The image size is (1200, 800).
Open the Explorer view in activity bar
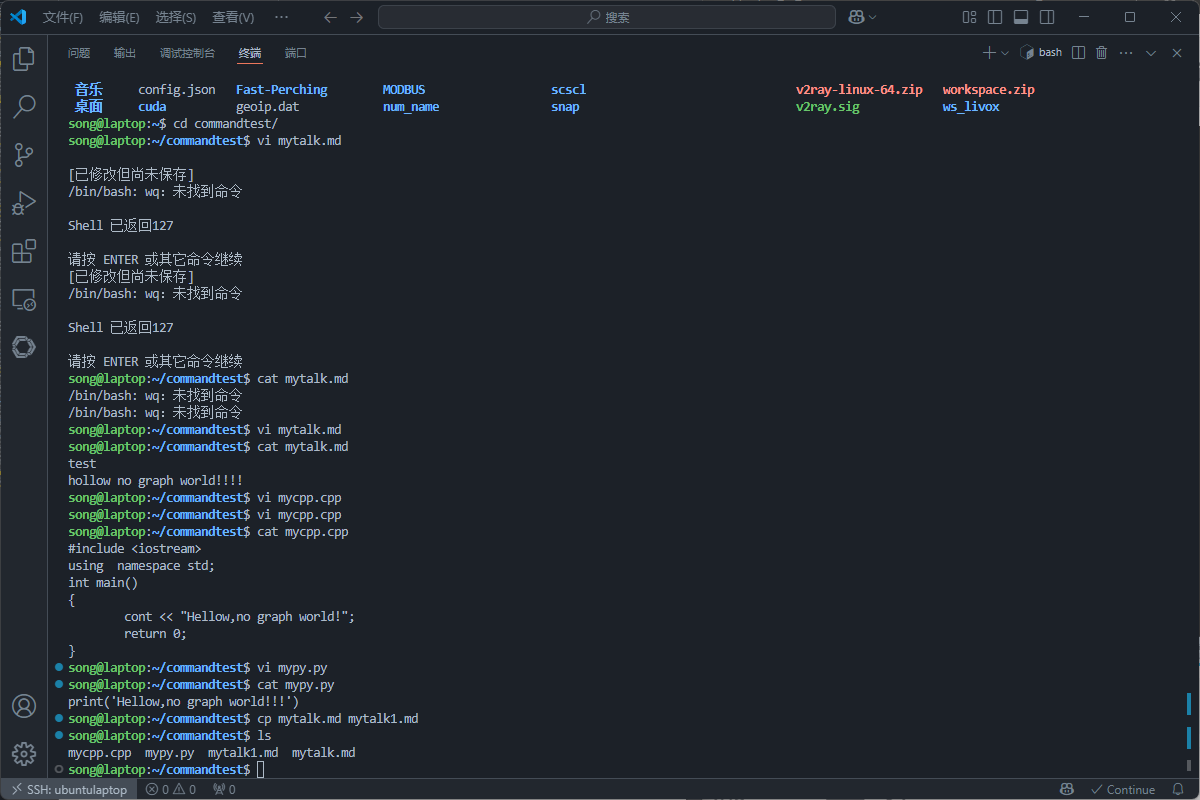pyautogui.click(x=23, y=59)
